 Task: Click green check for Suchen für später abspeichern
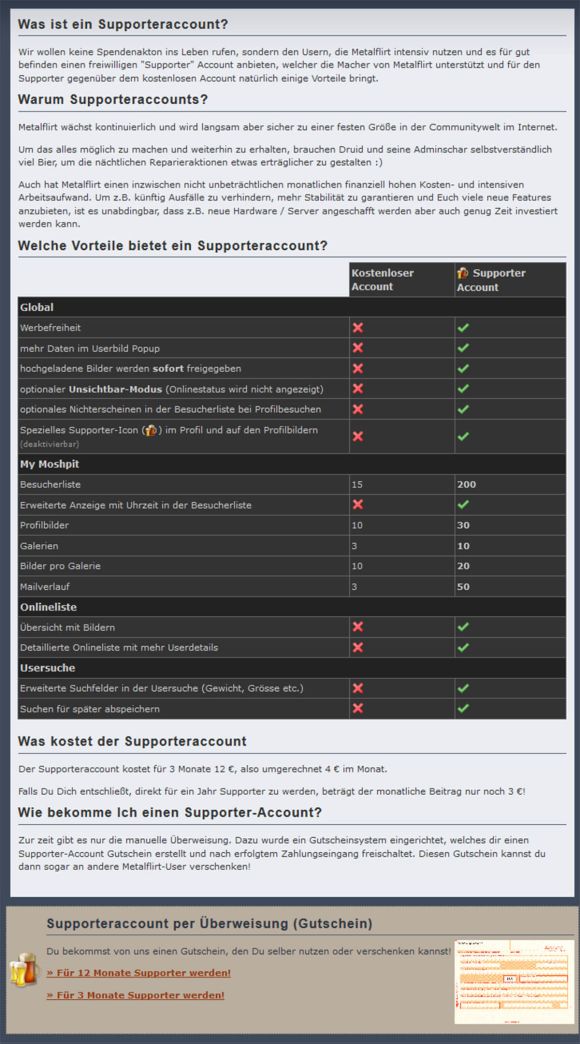click(x=463, y=708)
